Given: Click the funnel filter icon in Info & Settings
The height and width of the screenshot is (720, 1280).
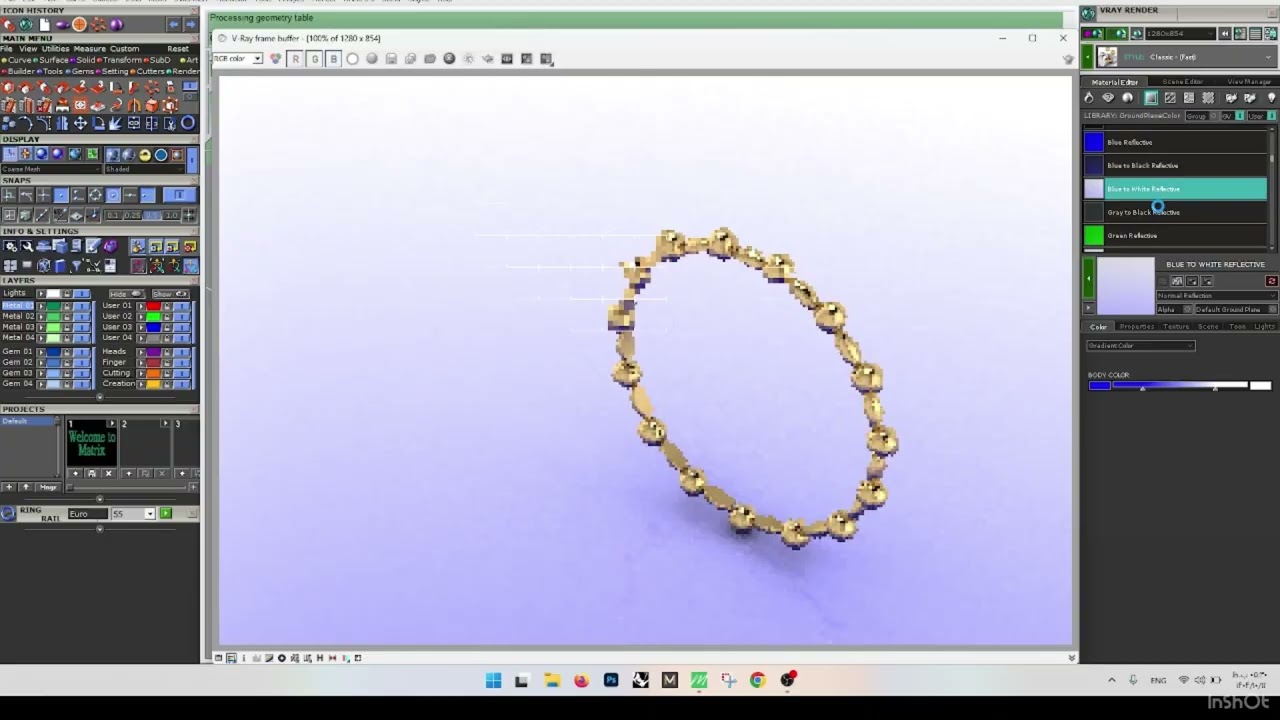Looking at the screenshot, I should point(76,265).
